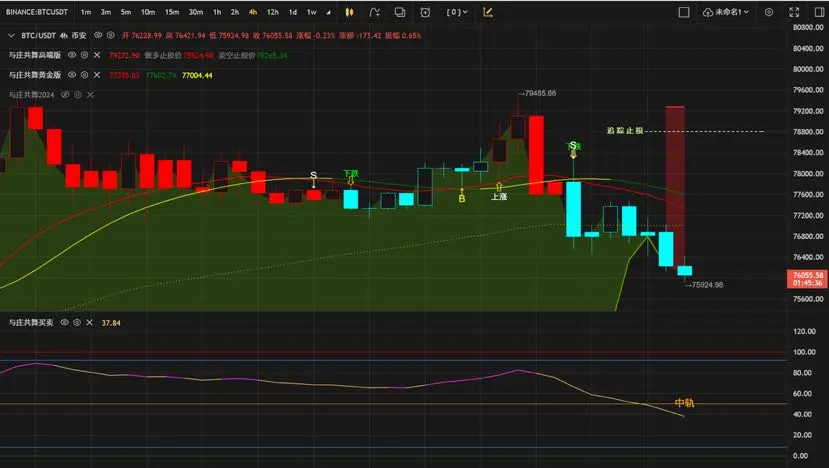
Task: Open settings for 与庄共舞2024 indicator
Action: pos(78,95)
